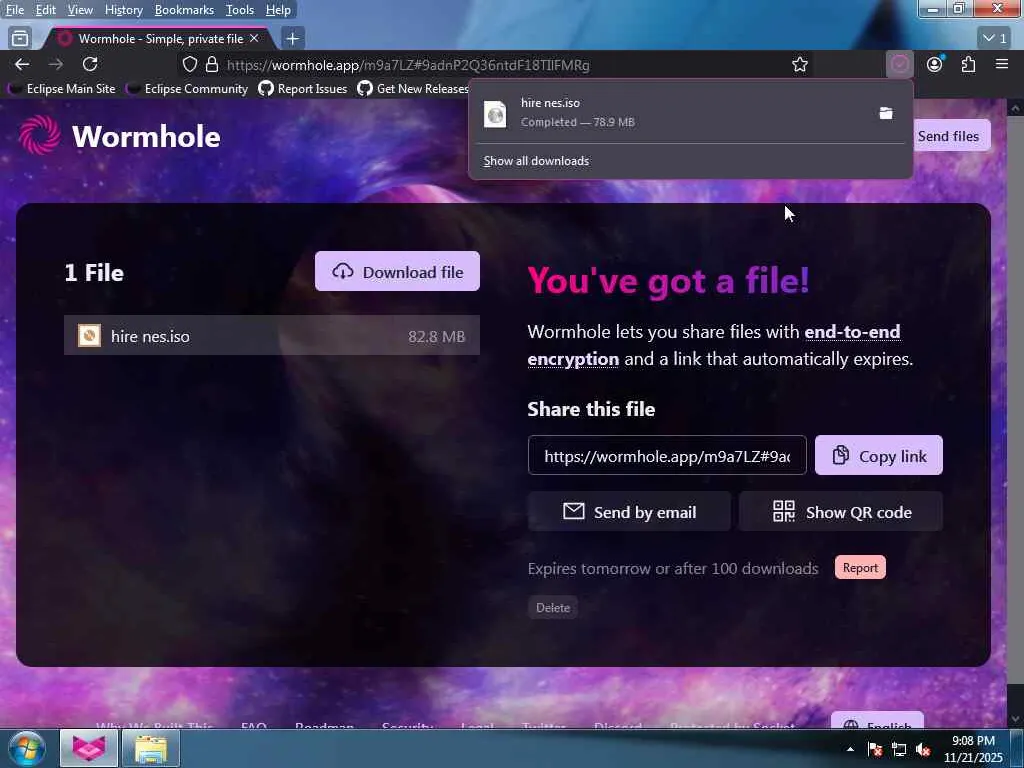Click the Copy link button

click(x=878, y=455)
